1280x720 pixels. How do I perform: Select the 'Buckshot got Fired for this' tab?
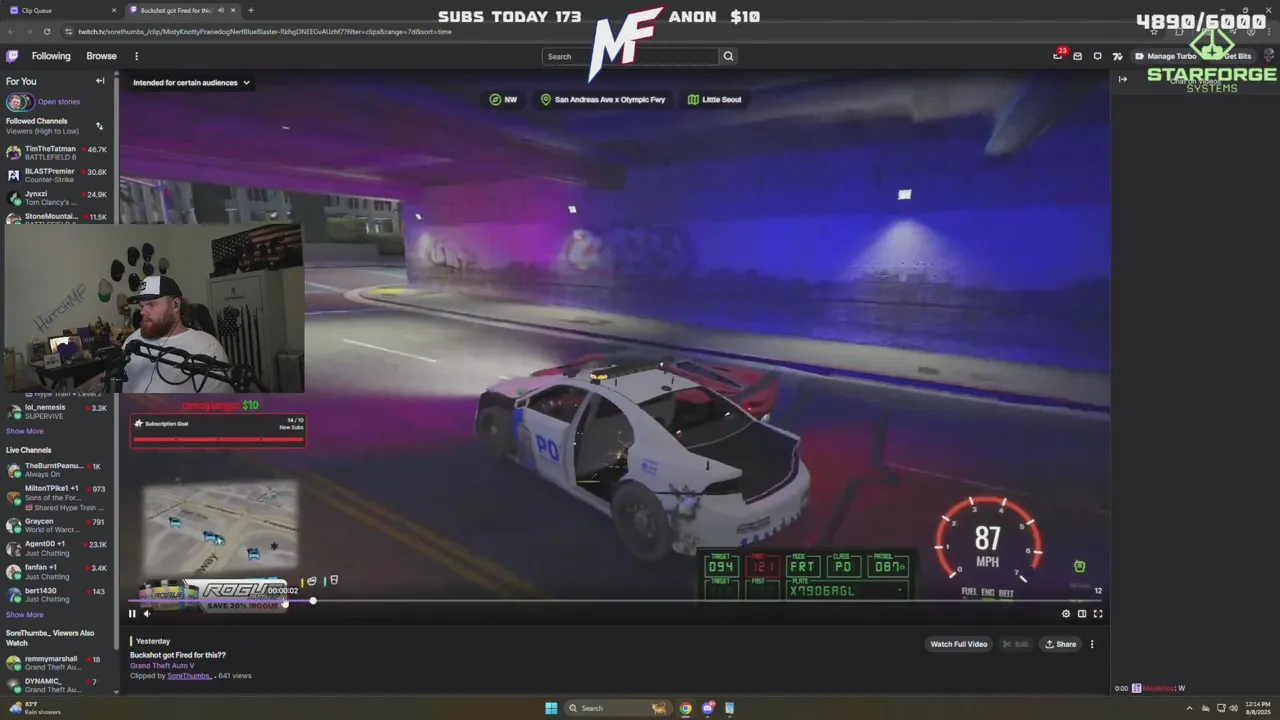click(x=183, y=10)
